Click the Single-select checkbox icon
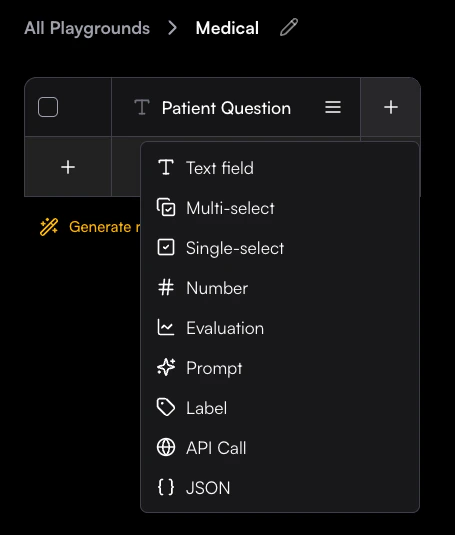This screenshot has height=535, width=455. [166, 247]
